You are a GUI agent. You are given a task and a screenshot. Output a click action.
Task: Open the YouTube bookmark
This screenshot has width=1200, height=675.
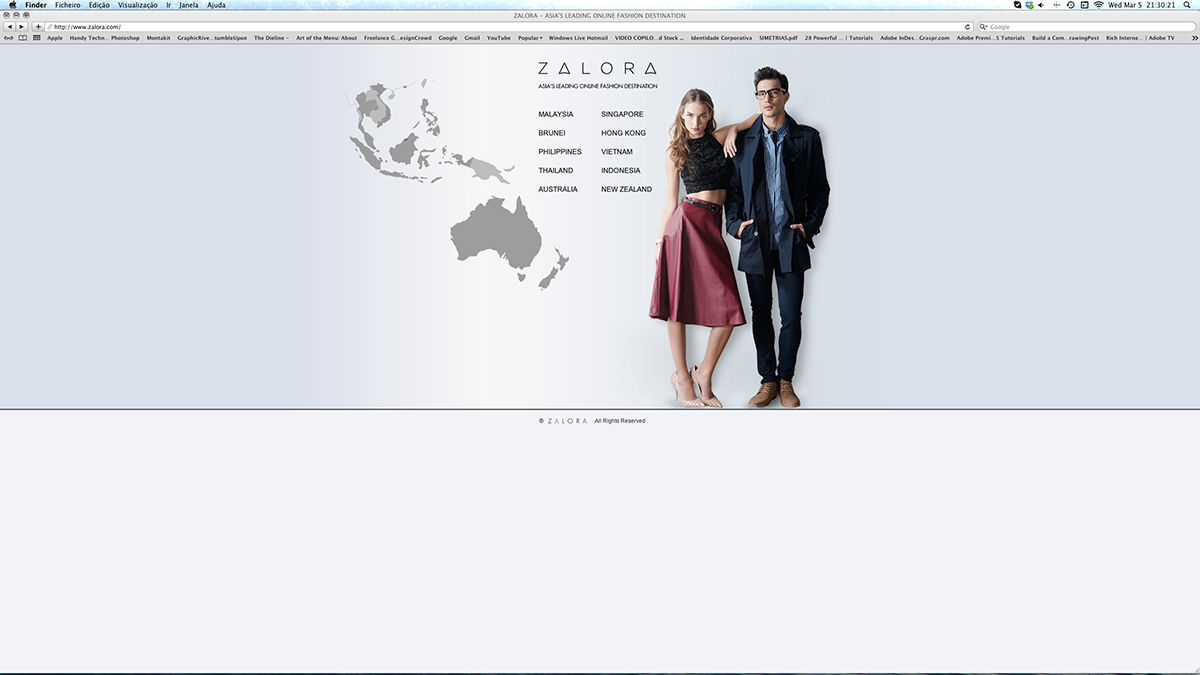point(499,38)
